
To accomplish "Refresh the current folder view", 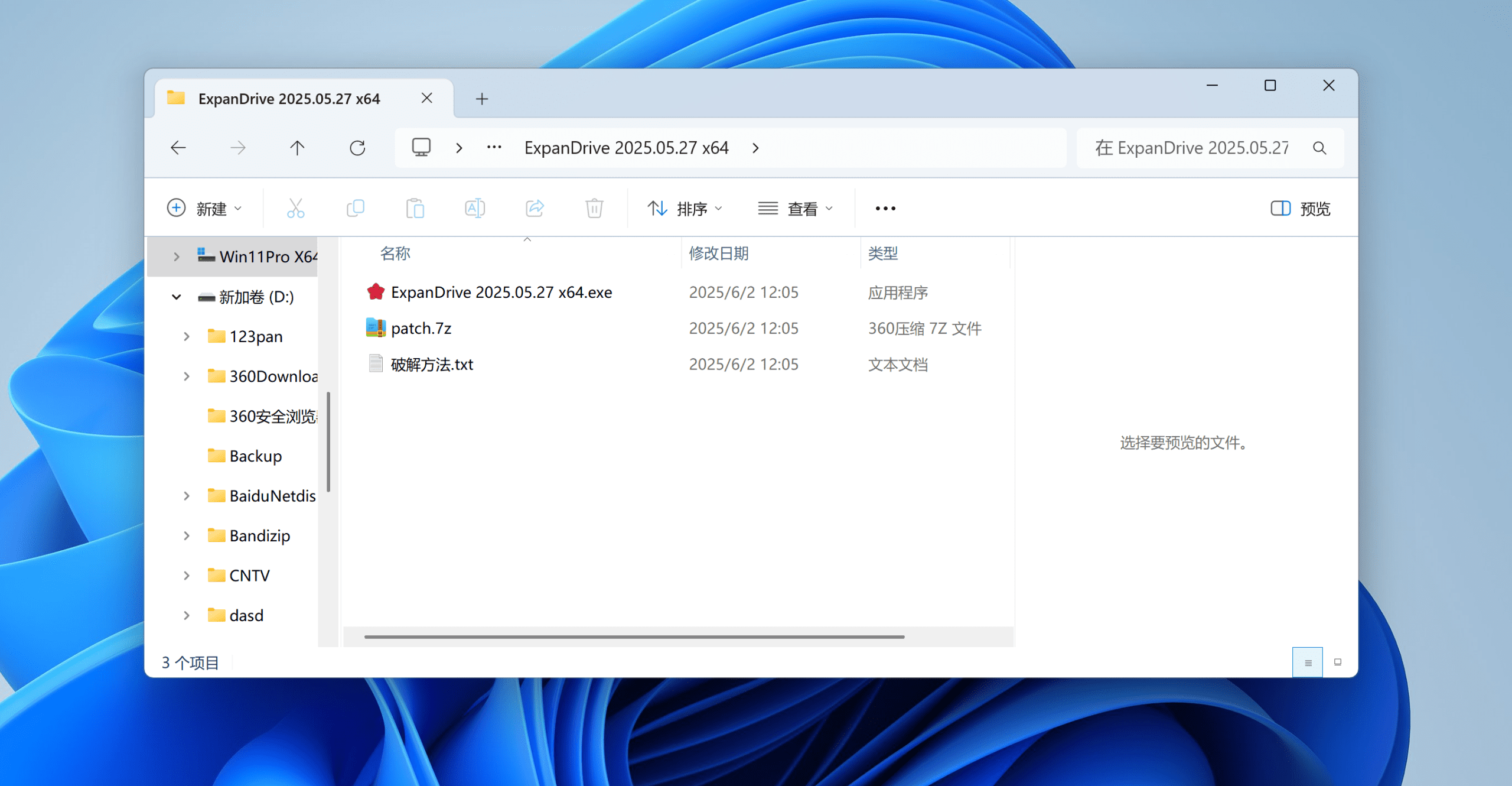I will point(357,148).
